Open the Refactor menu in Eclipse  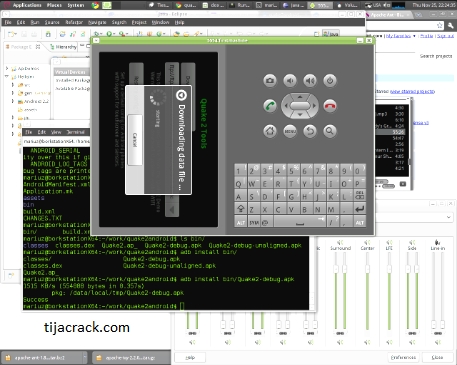(x=74, y=22)
